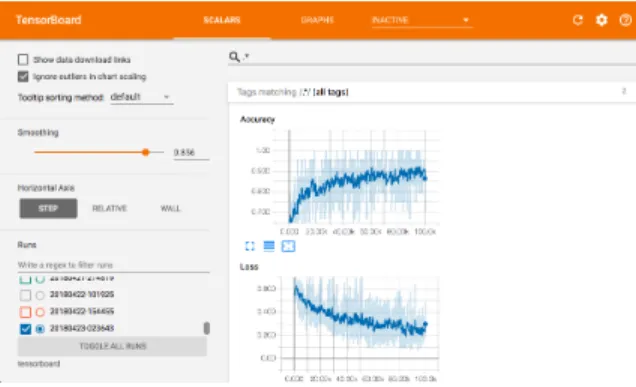Select the gray run's radio button

(40, 295)
